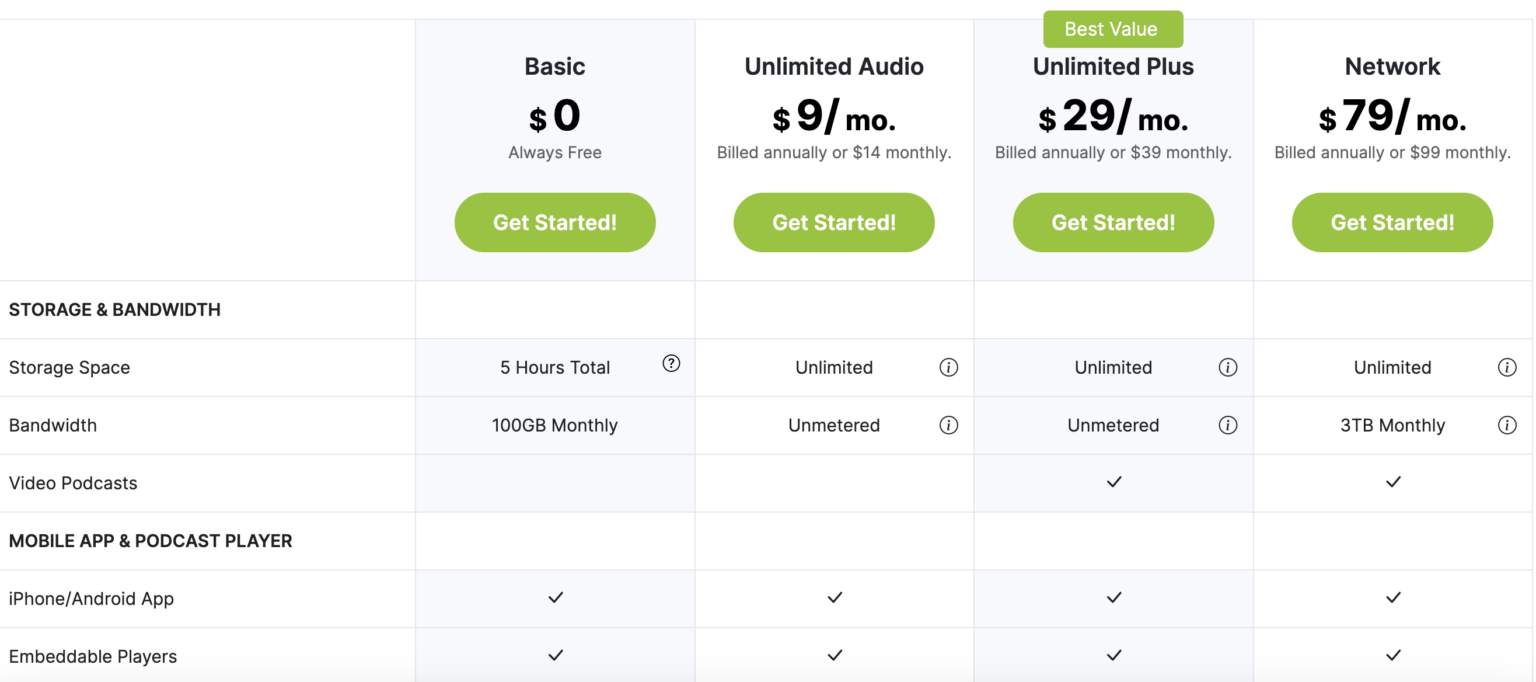Click Get Started for the Basic plan
Viewport: 1536px width, 682px height.
coord(555,222)
